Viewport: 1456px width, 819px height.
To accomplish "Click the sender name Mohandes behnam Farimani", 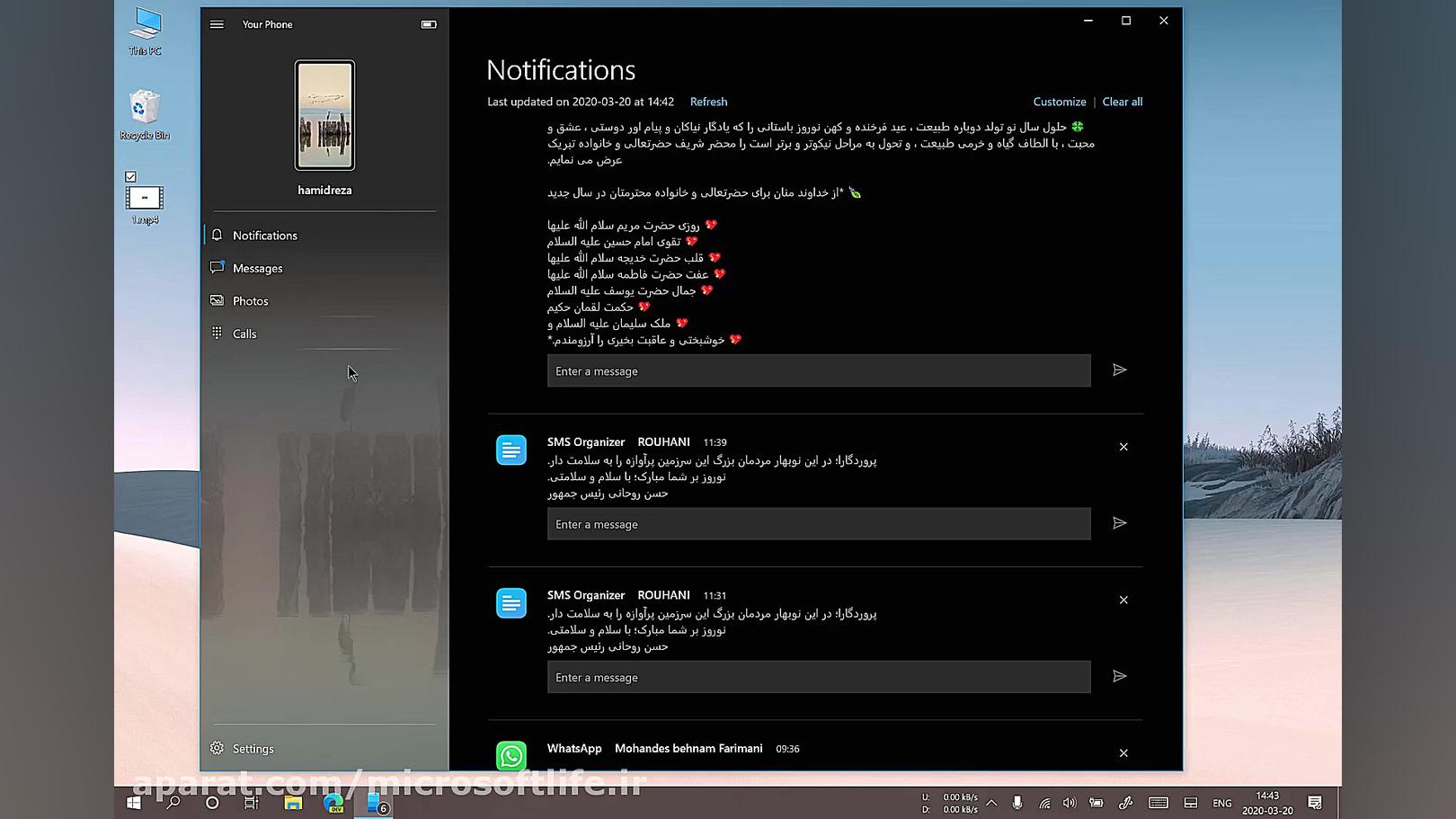I will tap(688, 748).
